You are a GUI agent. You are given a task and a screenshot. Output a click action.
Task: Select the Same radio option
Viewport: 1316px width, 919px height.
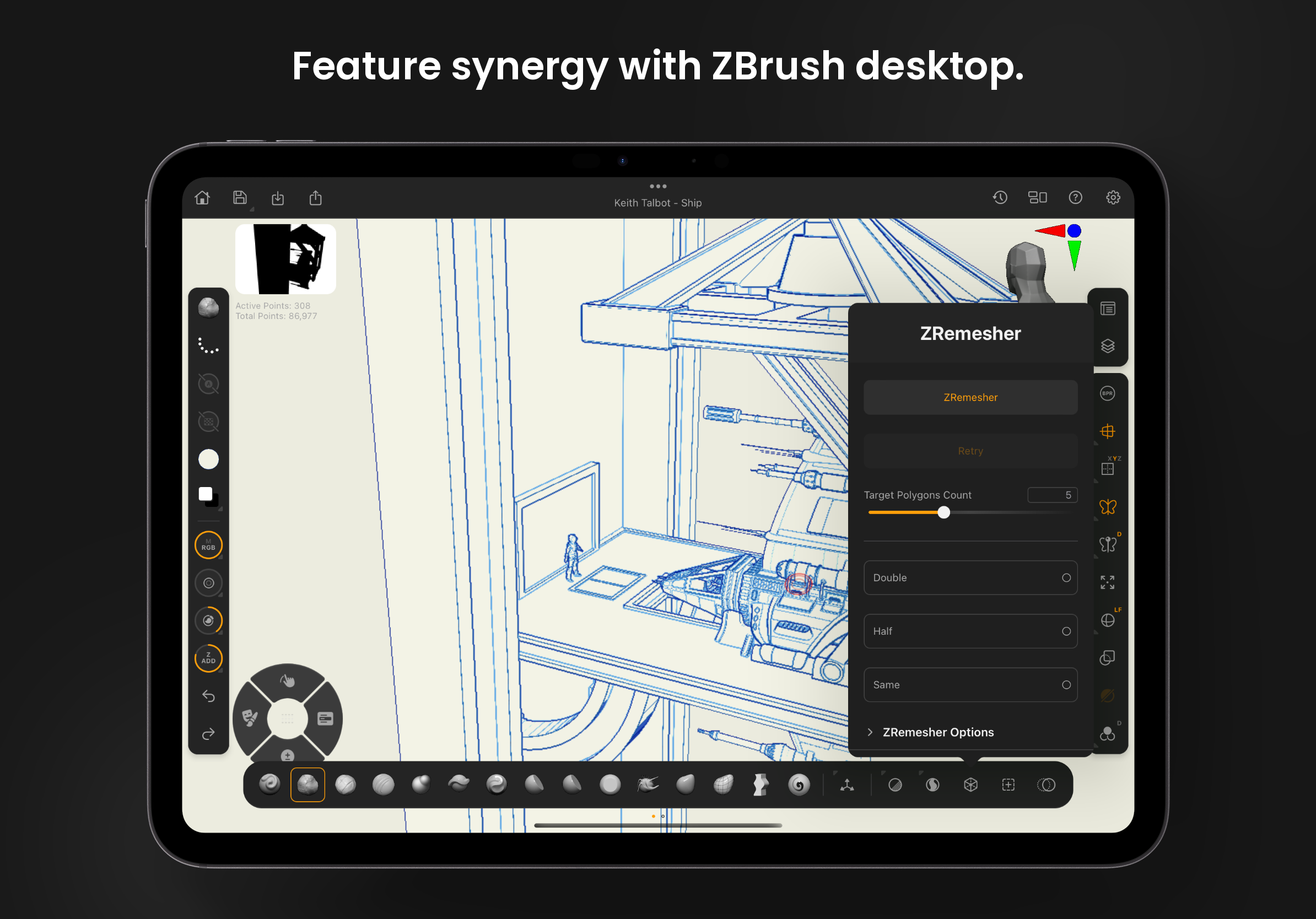(x=970, y=685)
